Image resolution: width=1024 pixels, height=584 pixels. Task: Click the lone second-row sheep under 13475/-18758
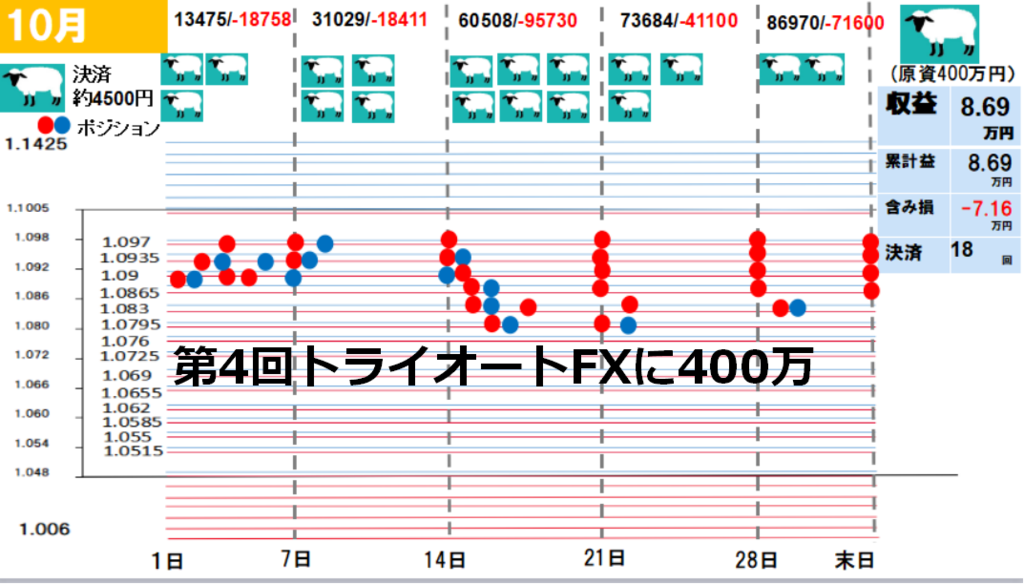182,106
